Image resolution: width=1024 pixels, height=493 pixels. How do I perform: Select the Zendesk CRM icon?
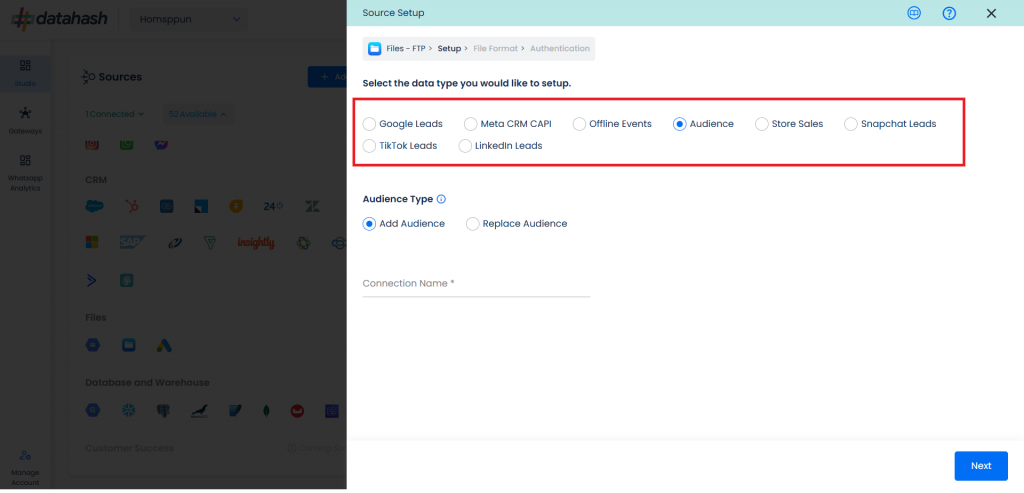pyautogui.click(x=312, y=206)
